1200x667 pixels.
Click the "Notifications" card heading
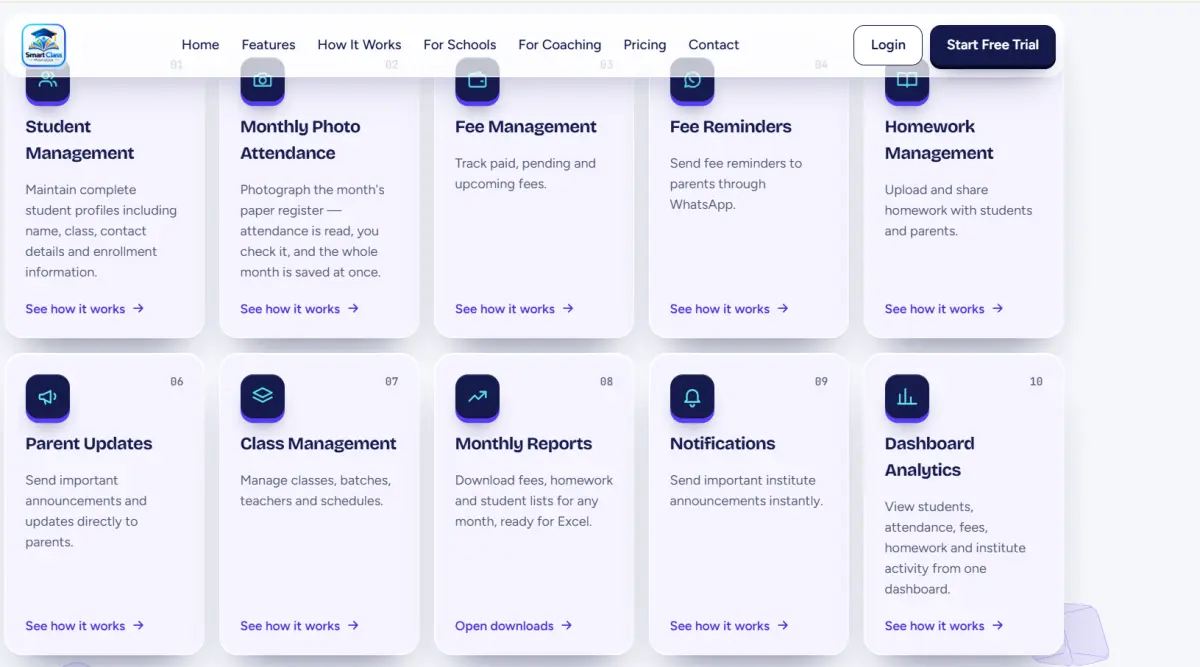tap(723, 444)
